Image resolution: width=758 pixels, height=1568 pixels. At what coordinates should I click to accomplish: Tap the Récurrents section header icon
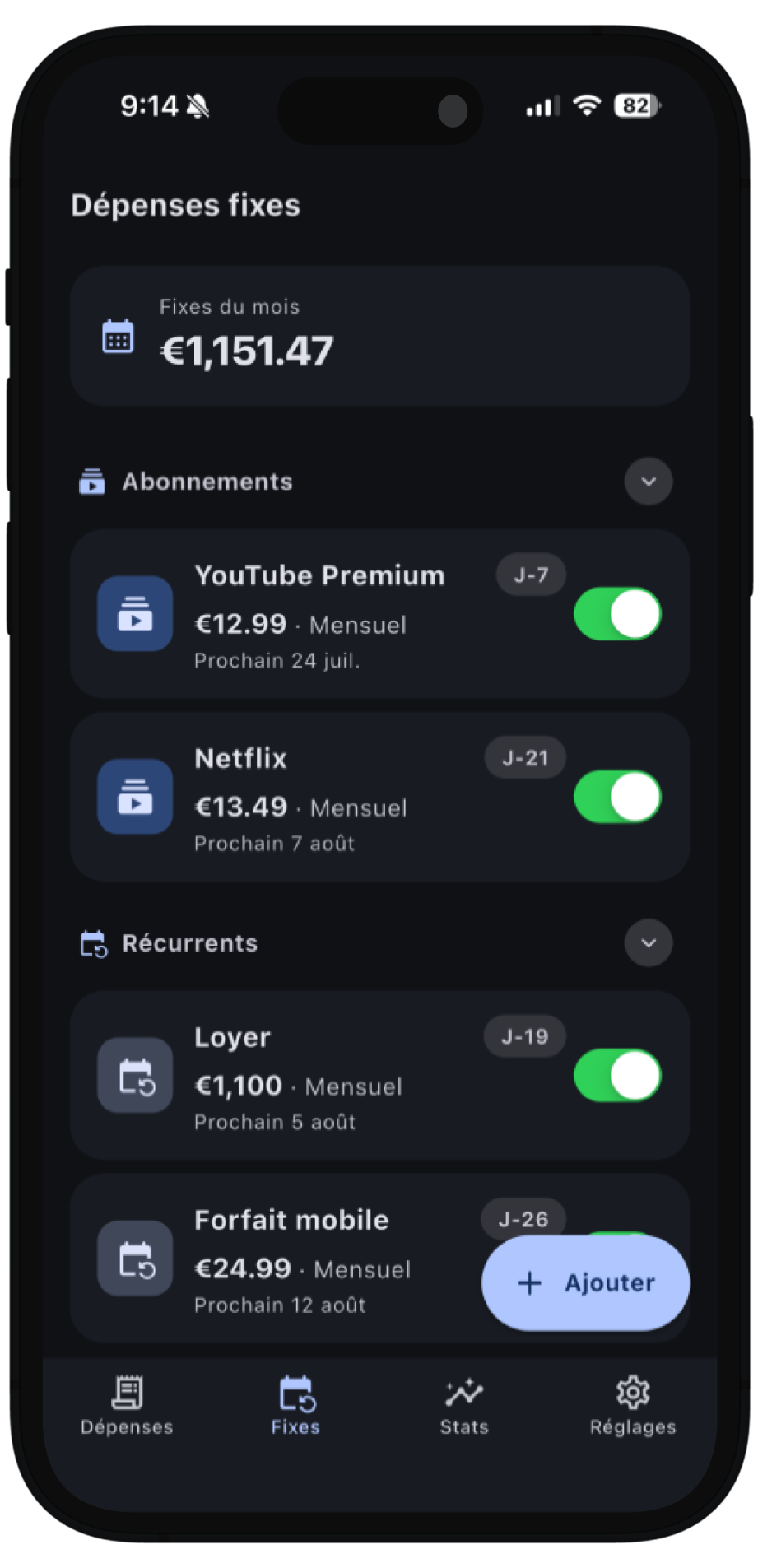click(93, 943)
